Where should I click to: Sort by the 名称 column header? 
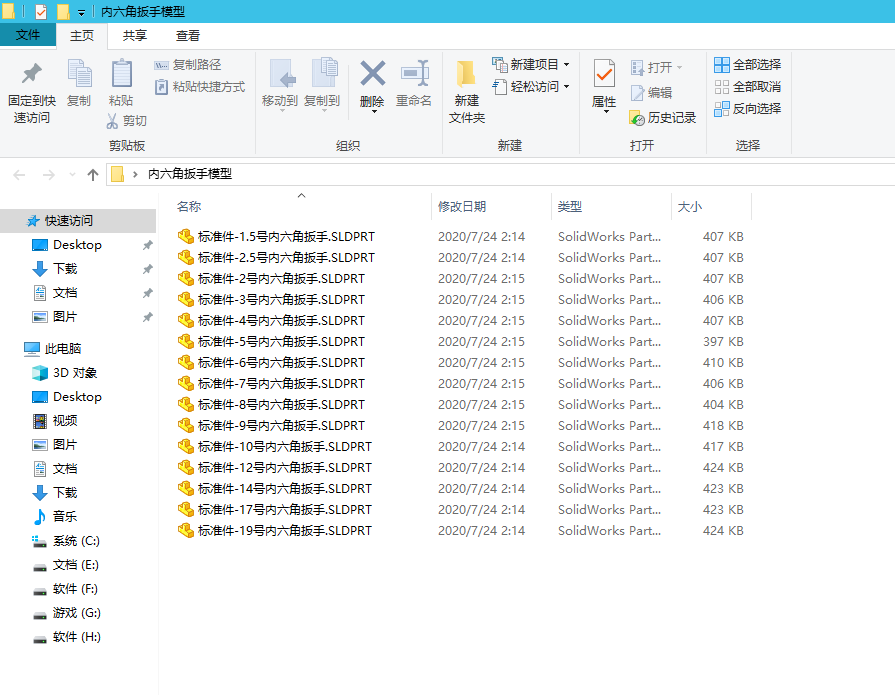[x=189, y=207]
